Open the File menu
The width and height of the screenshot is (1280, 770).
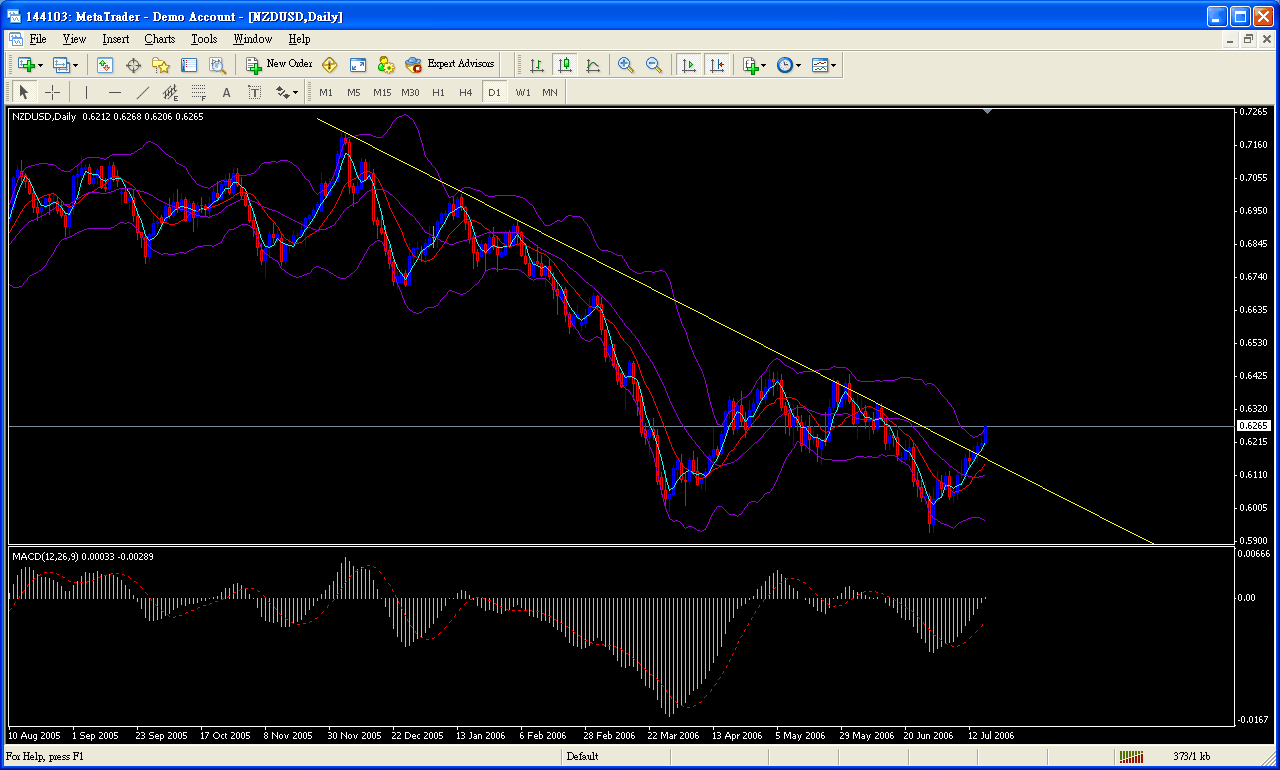[x=38, y=39]
